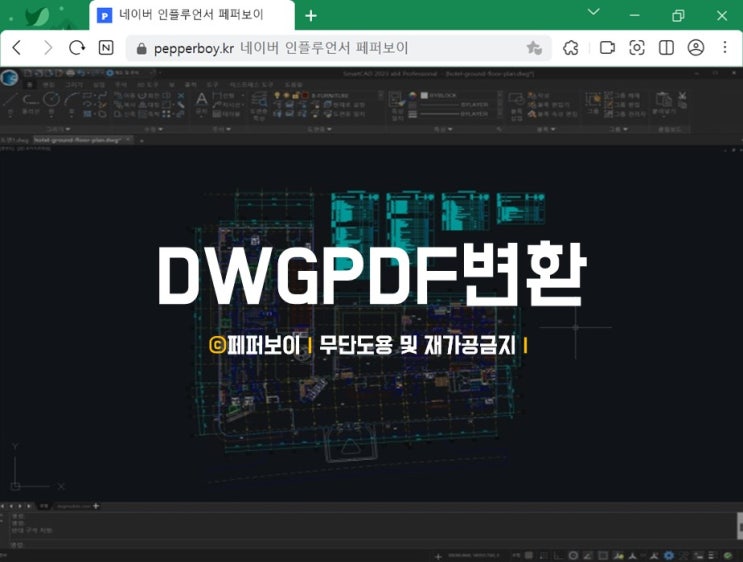Open the paste clipboard icon in CAD ribbon
Screen dimensions: 743x562
point(663,100)
